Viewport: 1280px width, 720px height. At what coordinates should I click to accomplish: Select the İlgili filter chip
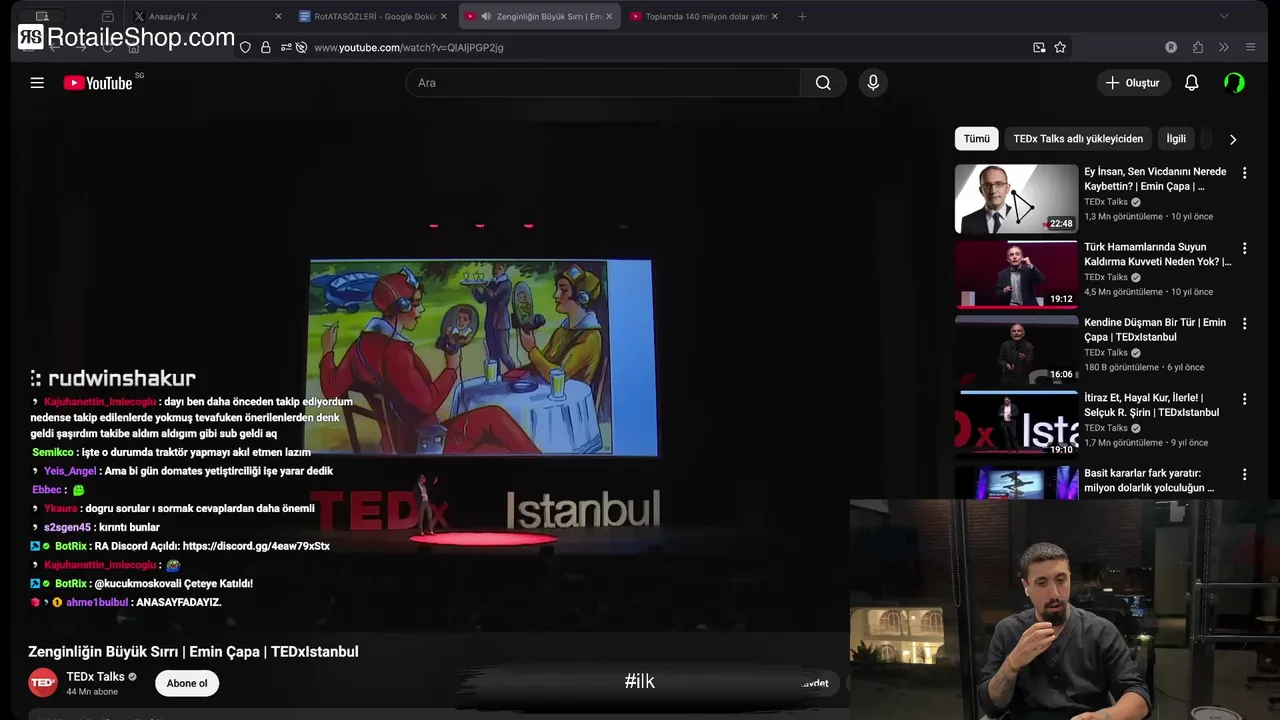1176,139
